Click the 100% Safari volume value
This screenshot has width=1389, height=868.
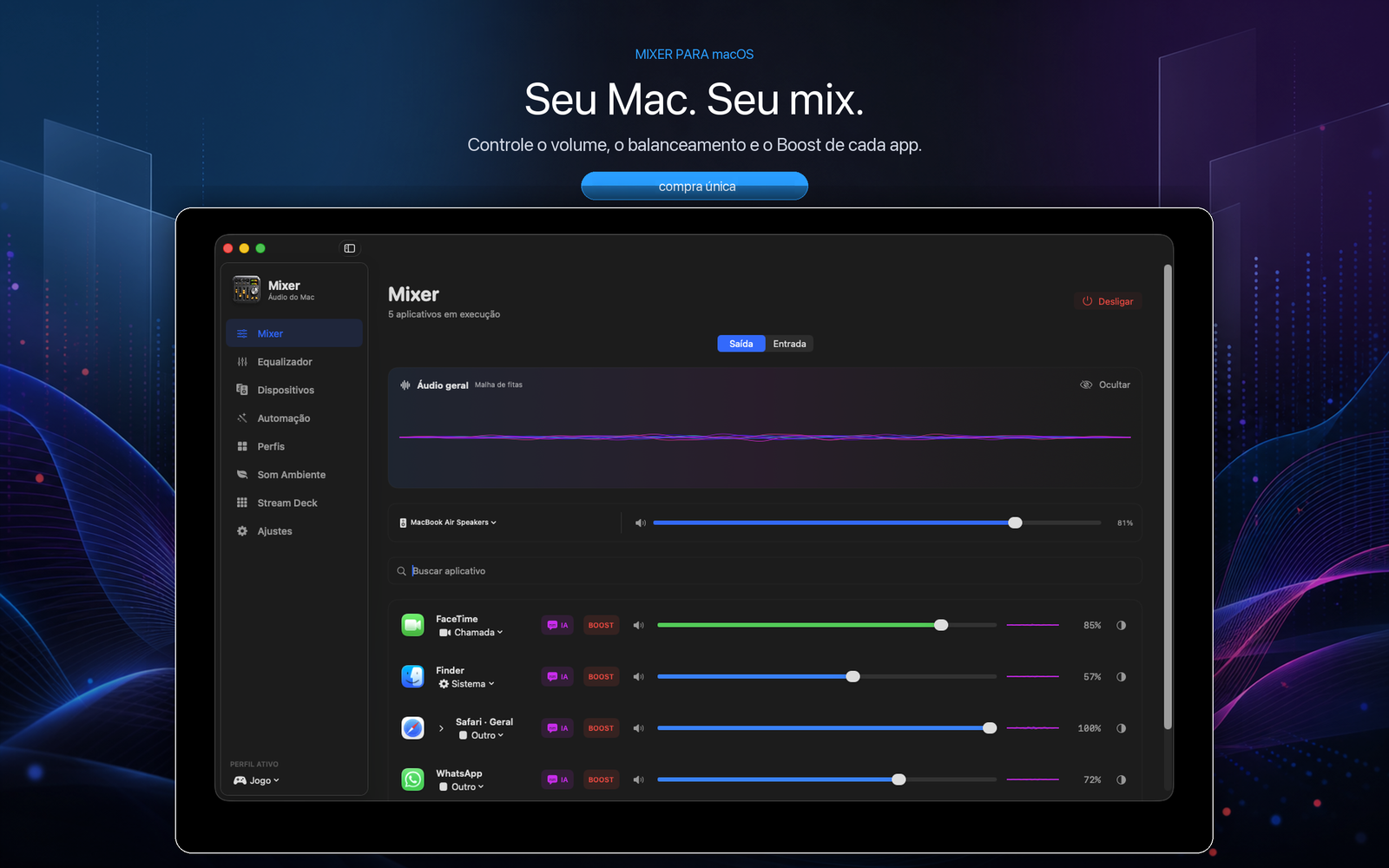point(1089,728)
